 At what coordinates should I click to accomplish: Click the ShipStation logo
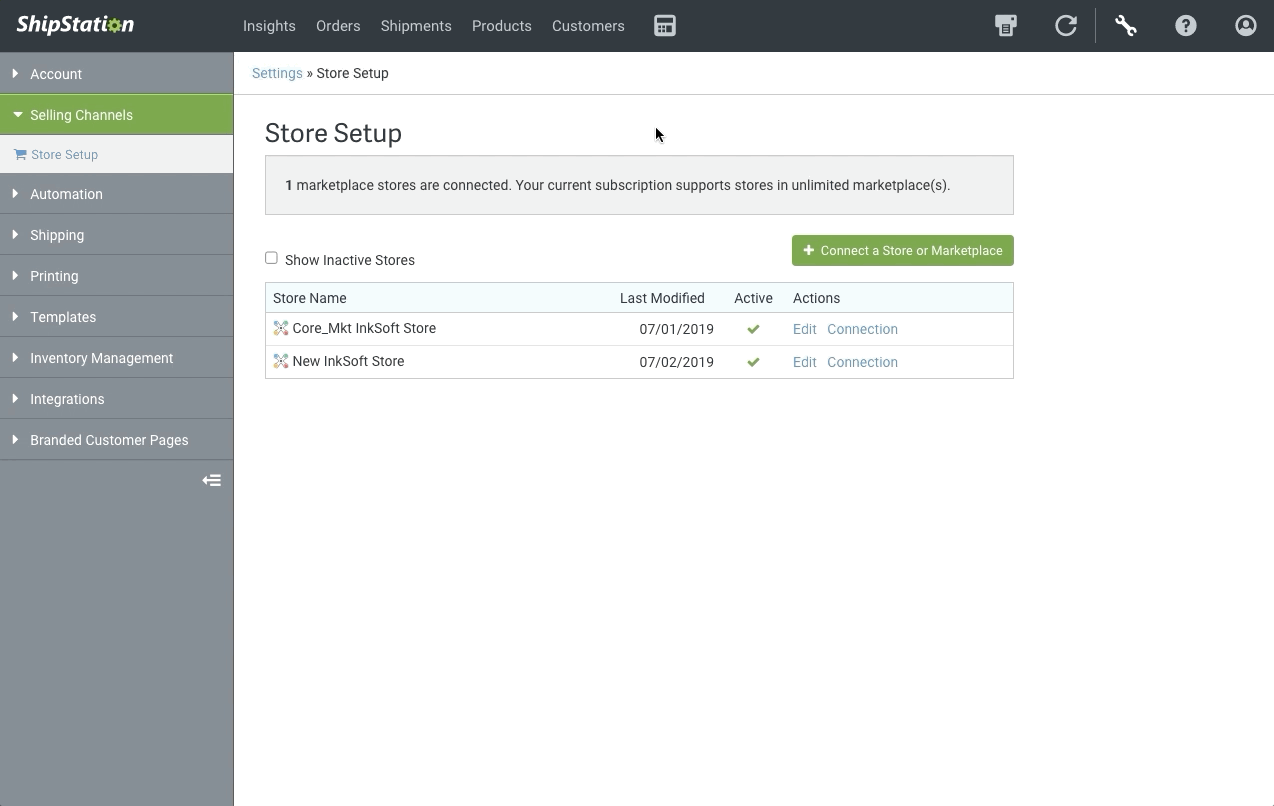pos(74,24)
